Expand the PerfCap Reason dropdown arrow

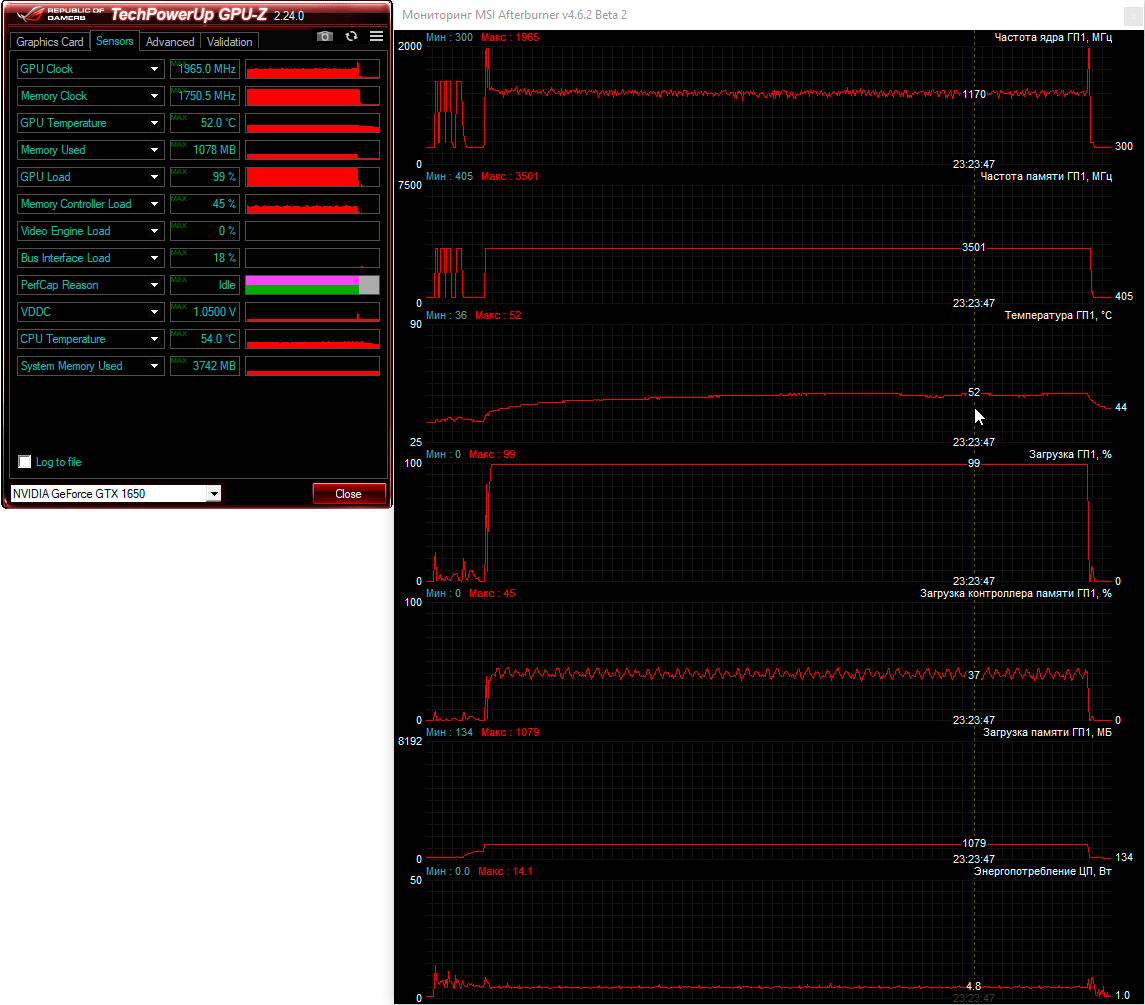pyautogui.click(x=154, y=285)
